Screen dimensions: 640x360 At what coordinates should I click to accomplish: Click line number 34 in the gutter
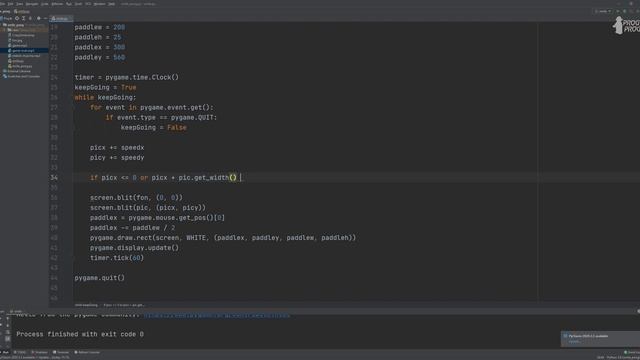click(54, 178)
